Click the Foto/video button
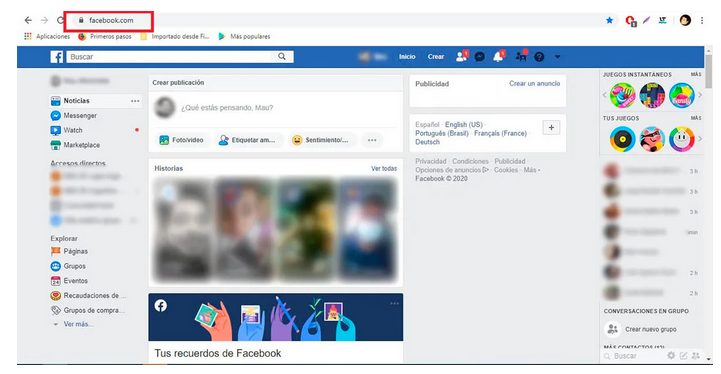The height and width of the screenshot is (374, 721). coord(181,140)
